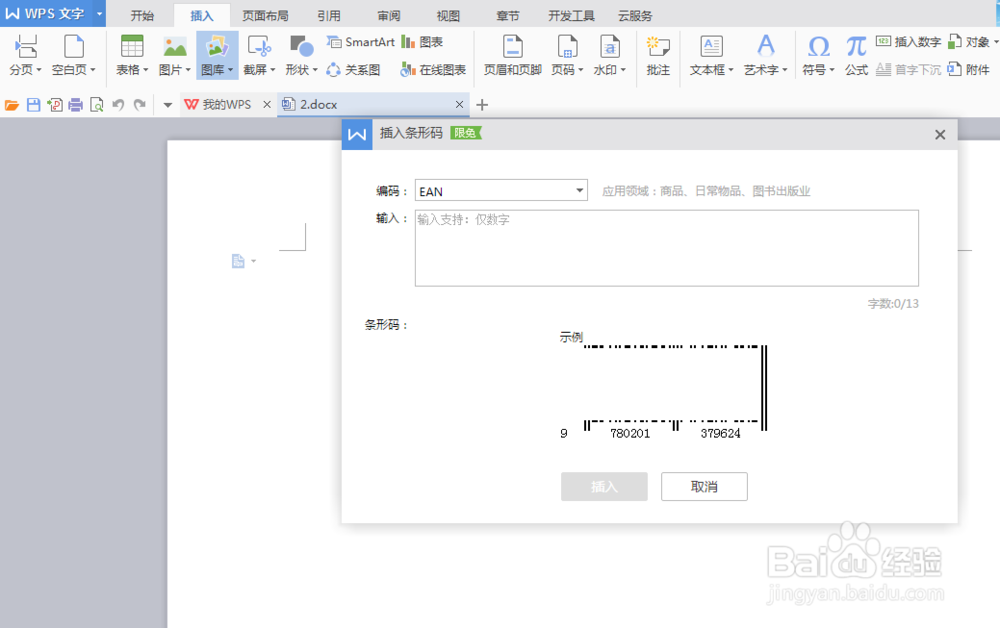Viewport: 1000px width, 628px height.
Task: Insert relationship diagram (关系图)
Action: coord(353,69)
